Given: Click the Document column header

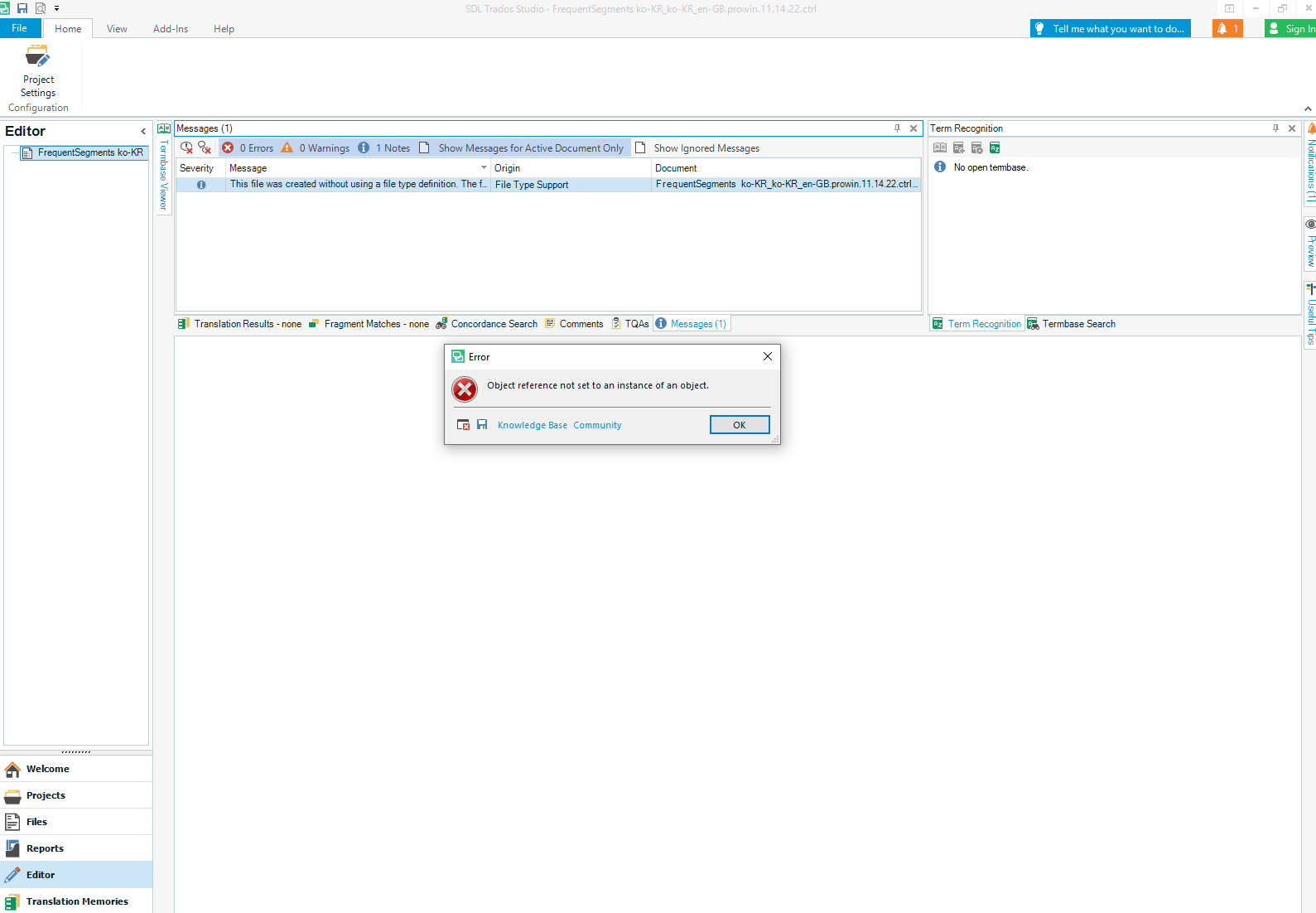Looking at the screenshot, I should (x=786, y=168).
